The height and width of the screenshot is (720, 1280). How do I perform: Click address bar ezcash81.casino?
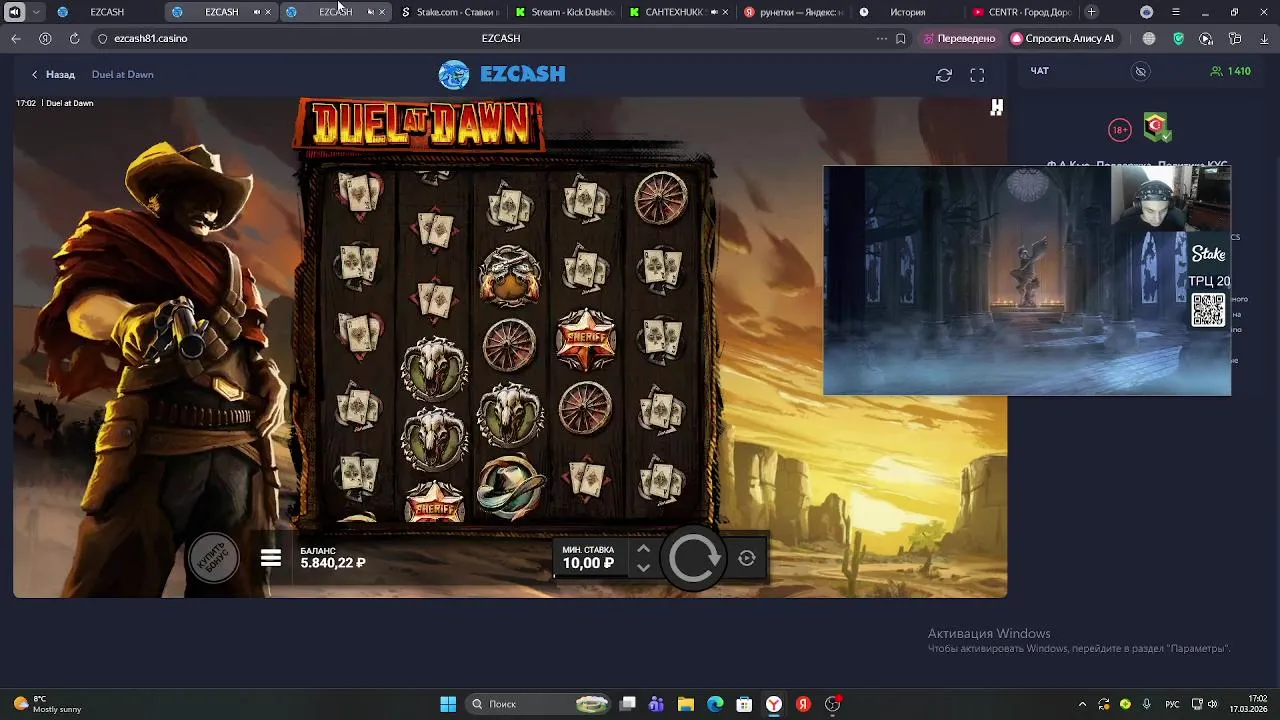click(151, 38)
